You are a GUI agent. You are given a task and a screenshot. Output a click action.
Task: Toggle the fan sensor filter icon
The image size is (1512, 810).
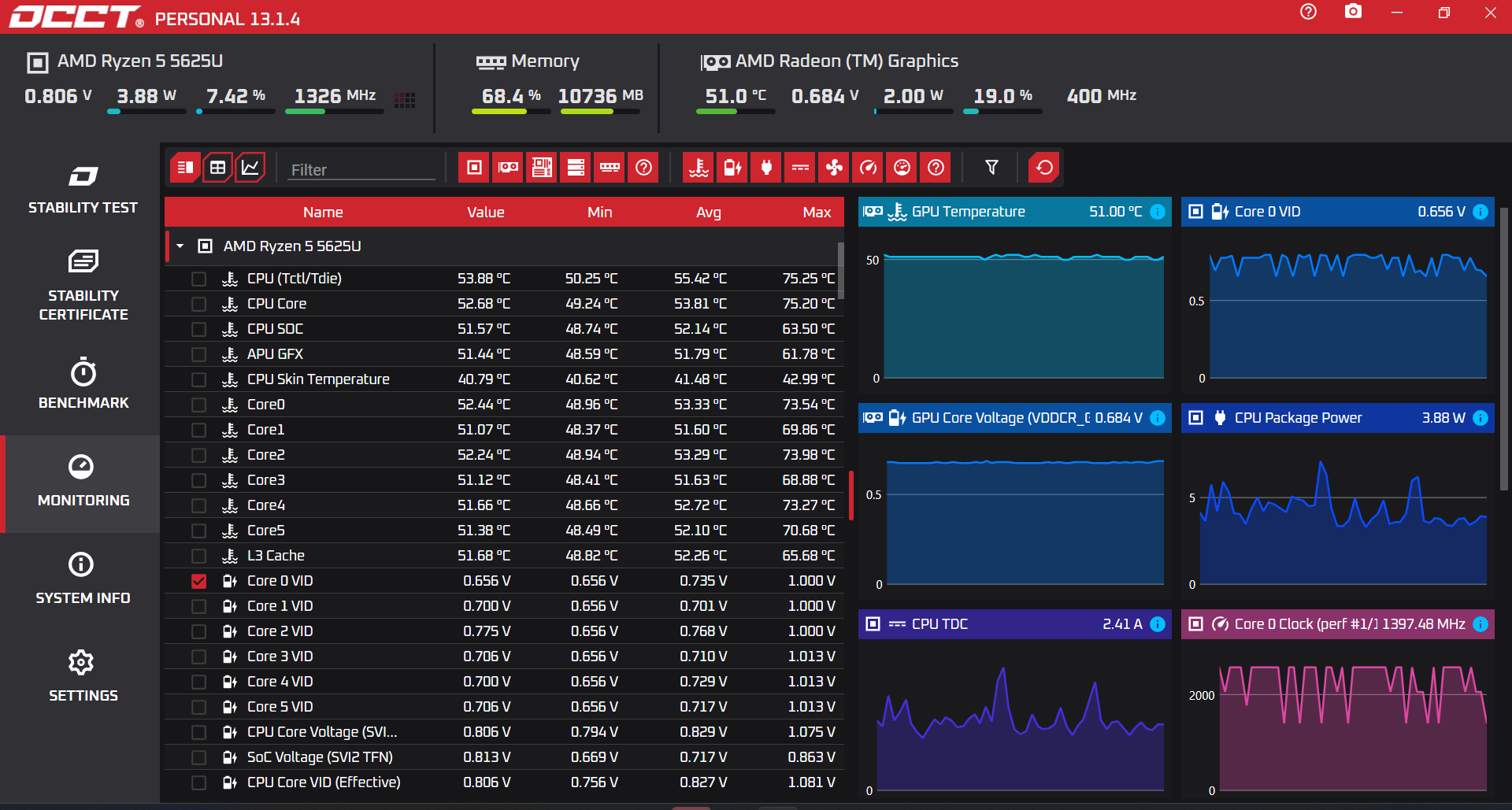(834, 168)
